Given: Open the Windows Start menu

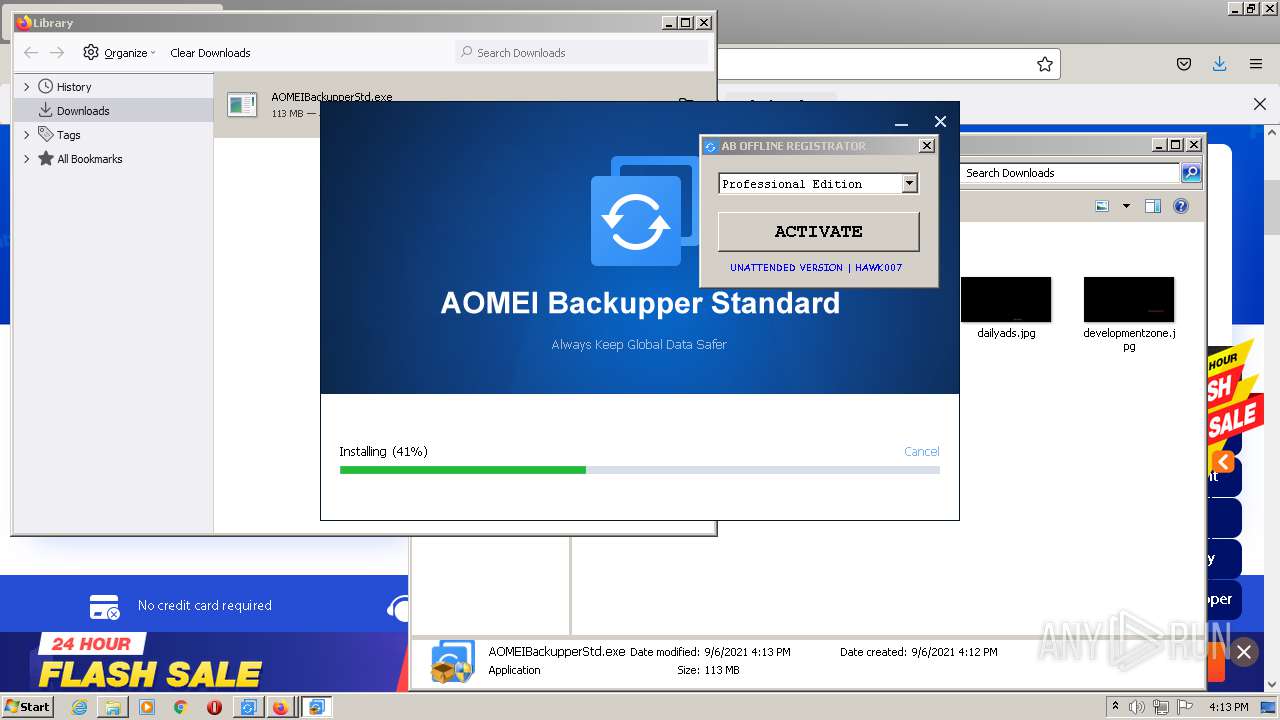Looking at the screenshot, I should 27,706.
